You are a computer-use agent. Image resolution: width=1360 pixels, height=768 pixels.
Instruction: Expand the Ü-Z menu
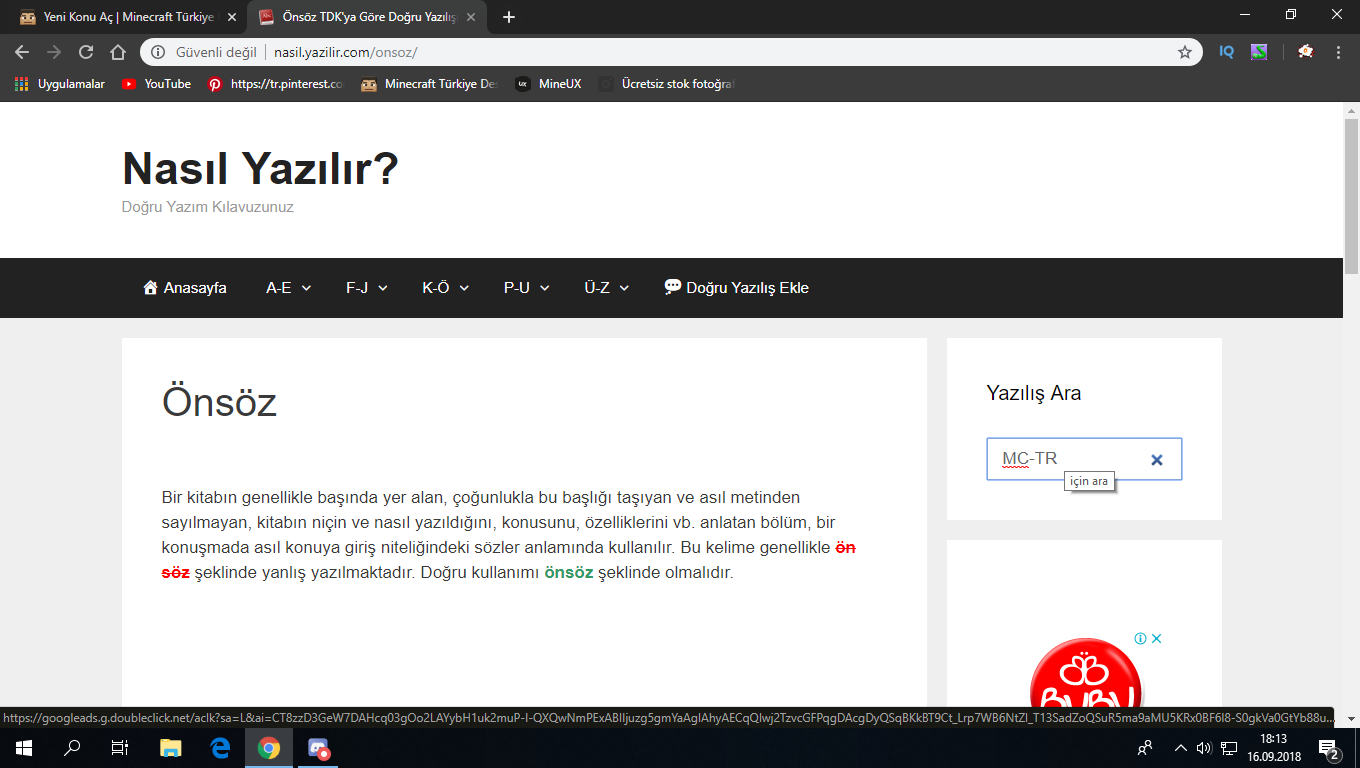pos(607,288)
